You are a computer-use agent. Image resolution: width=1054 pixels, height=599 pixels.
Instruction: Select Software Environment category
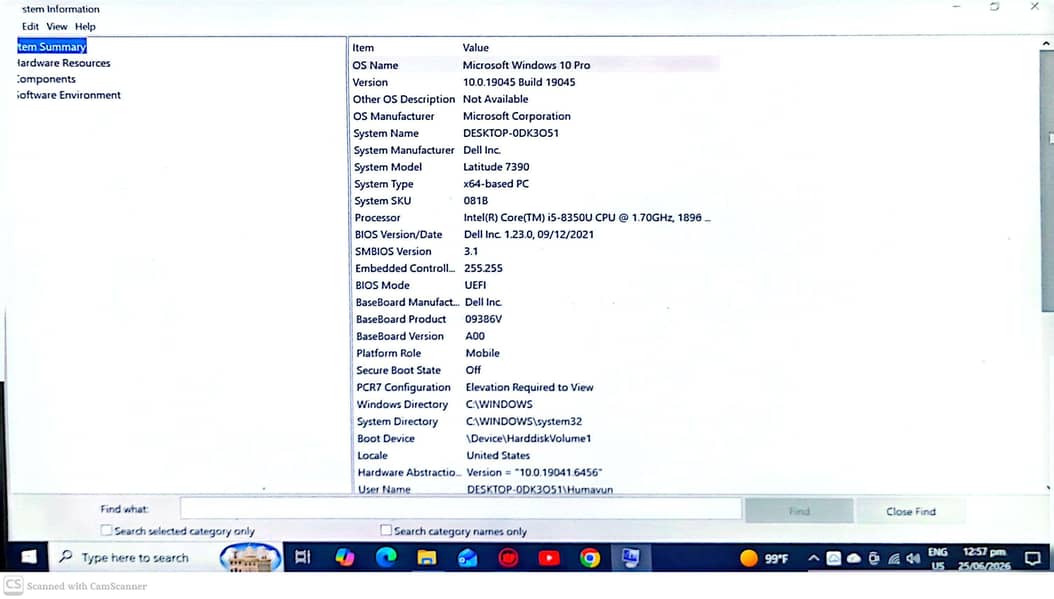pyautogui.click(x=69, y=95)
